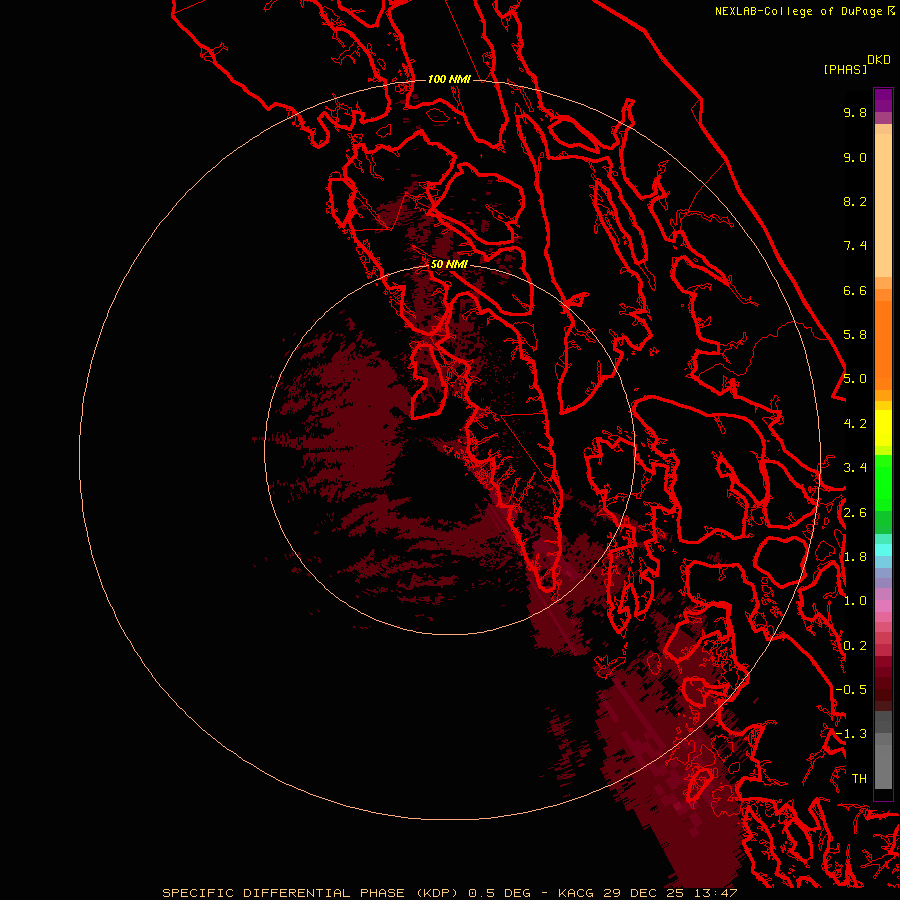Click the 1.0 legend value
This screenshot has height=900, width=900.
[855, 601]
